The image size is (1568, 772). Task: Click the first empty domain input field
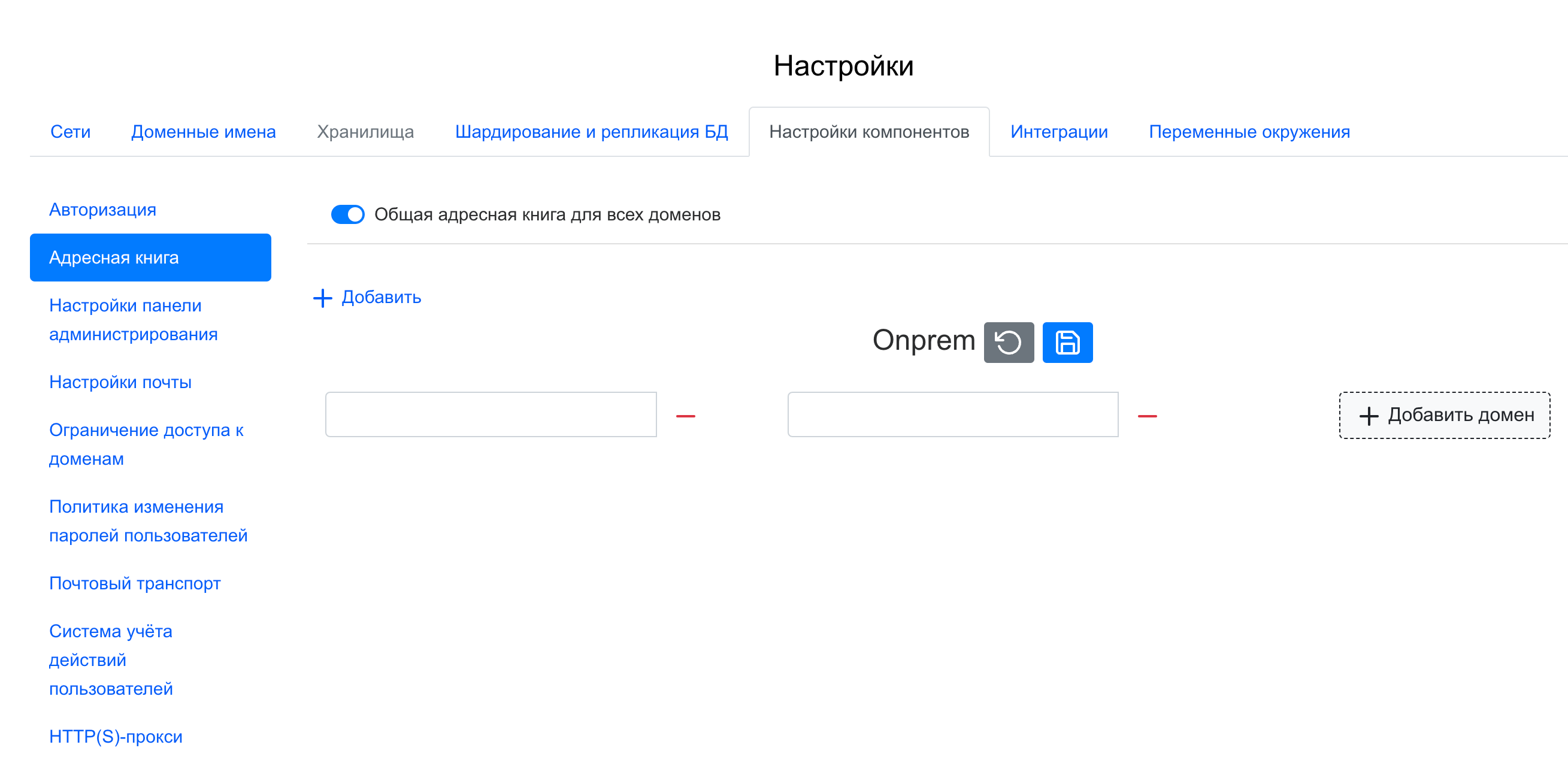click(x=491, y=414)
